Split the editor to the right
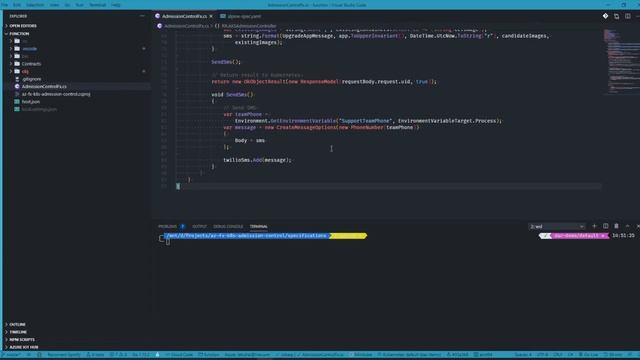Image resolution: width=640 pixels, height=360 pixels. (628, 16)
